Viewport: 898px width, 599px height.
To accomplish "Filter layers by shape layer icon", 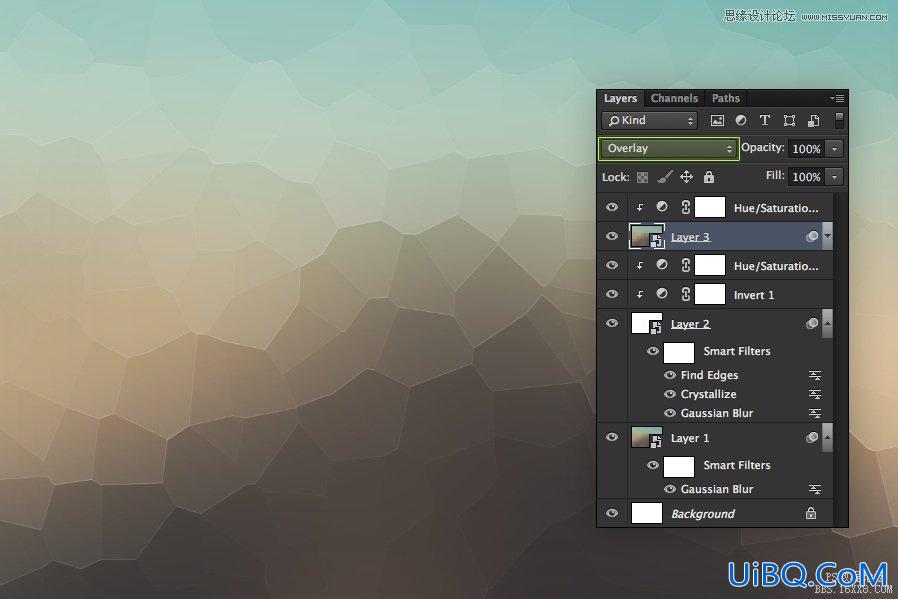I will 789,120.
